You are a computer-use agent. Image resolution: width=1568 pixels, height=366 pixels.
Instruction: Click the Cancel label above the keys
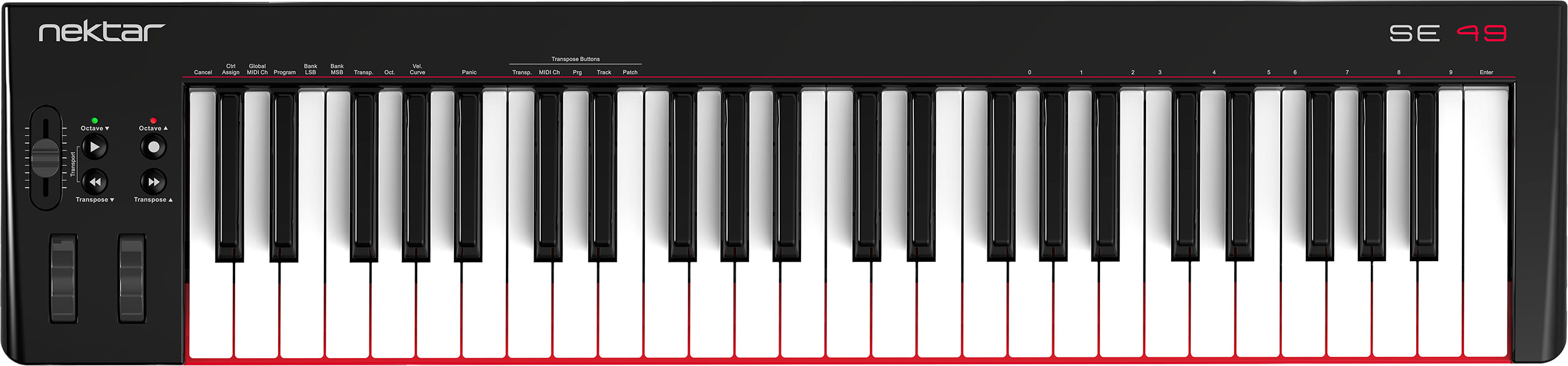[x=203, y=72]
